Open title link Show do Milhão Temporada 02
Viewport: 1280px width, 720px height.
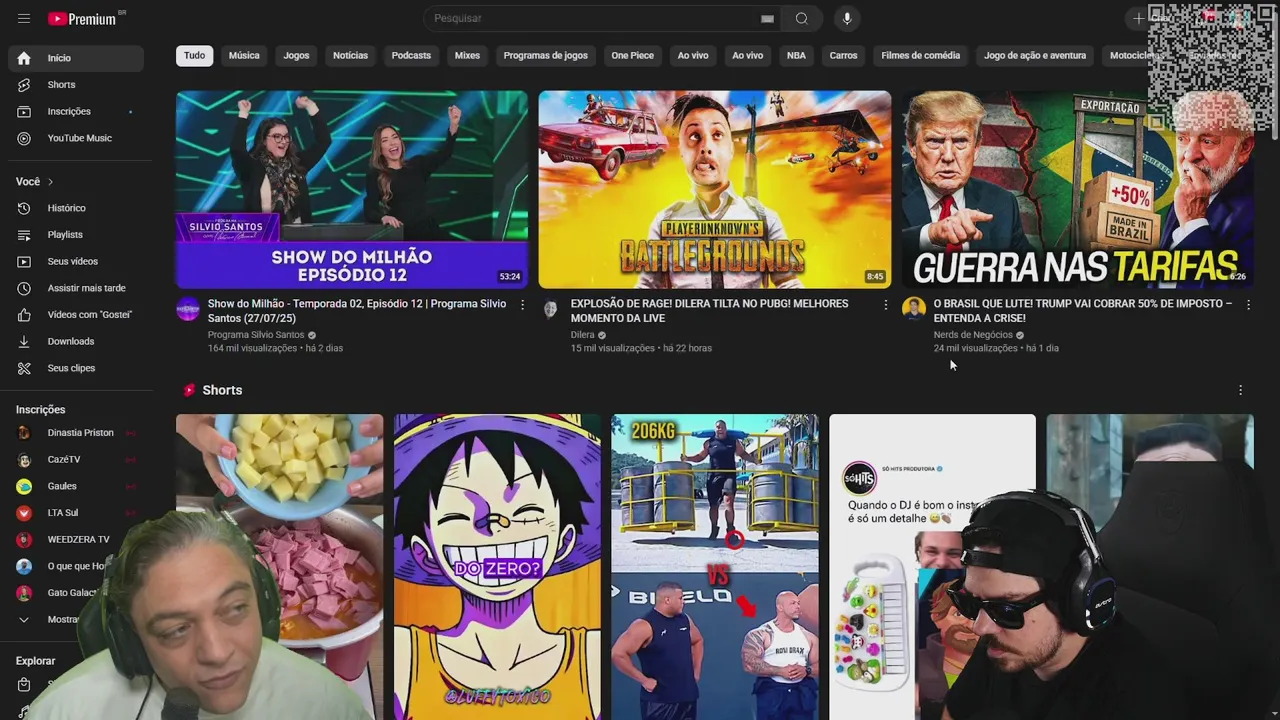click(x=357, y=311)
